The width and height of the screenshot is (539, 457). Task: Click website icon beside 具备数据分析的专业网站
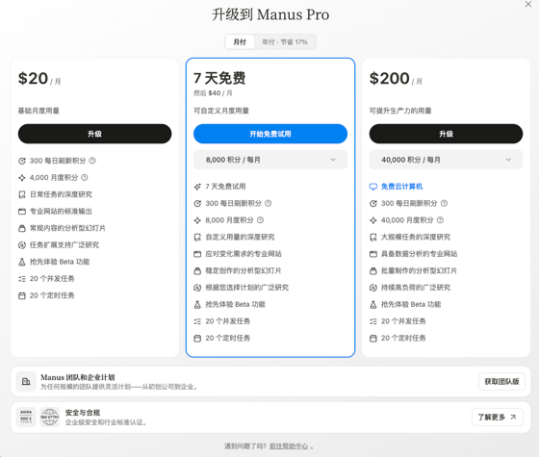[373, 254]
